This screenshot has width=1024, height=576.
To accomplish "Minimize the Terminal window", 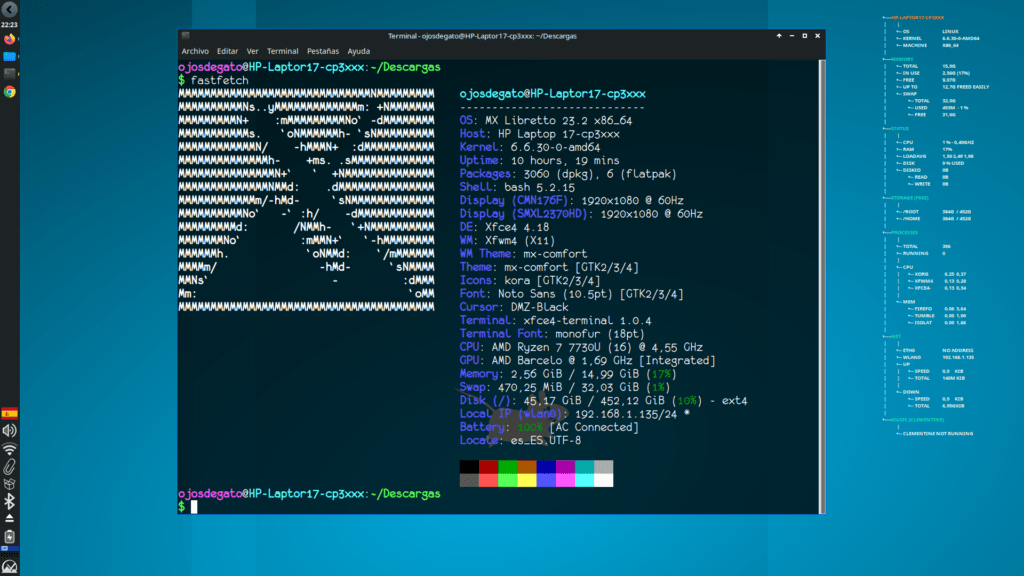I will 792,36.
